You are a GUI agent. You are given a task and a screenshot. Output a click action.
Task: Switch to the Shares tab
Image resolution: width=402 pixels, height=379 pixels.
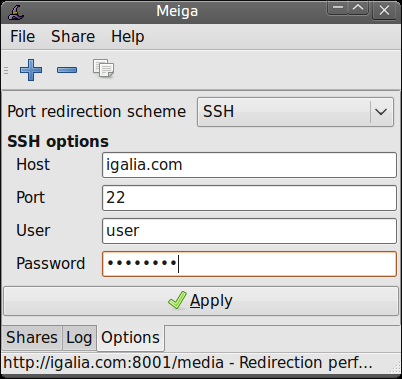[x=32, y=338]
